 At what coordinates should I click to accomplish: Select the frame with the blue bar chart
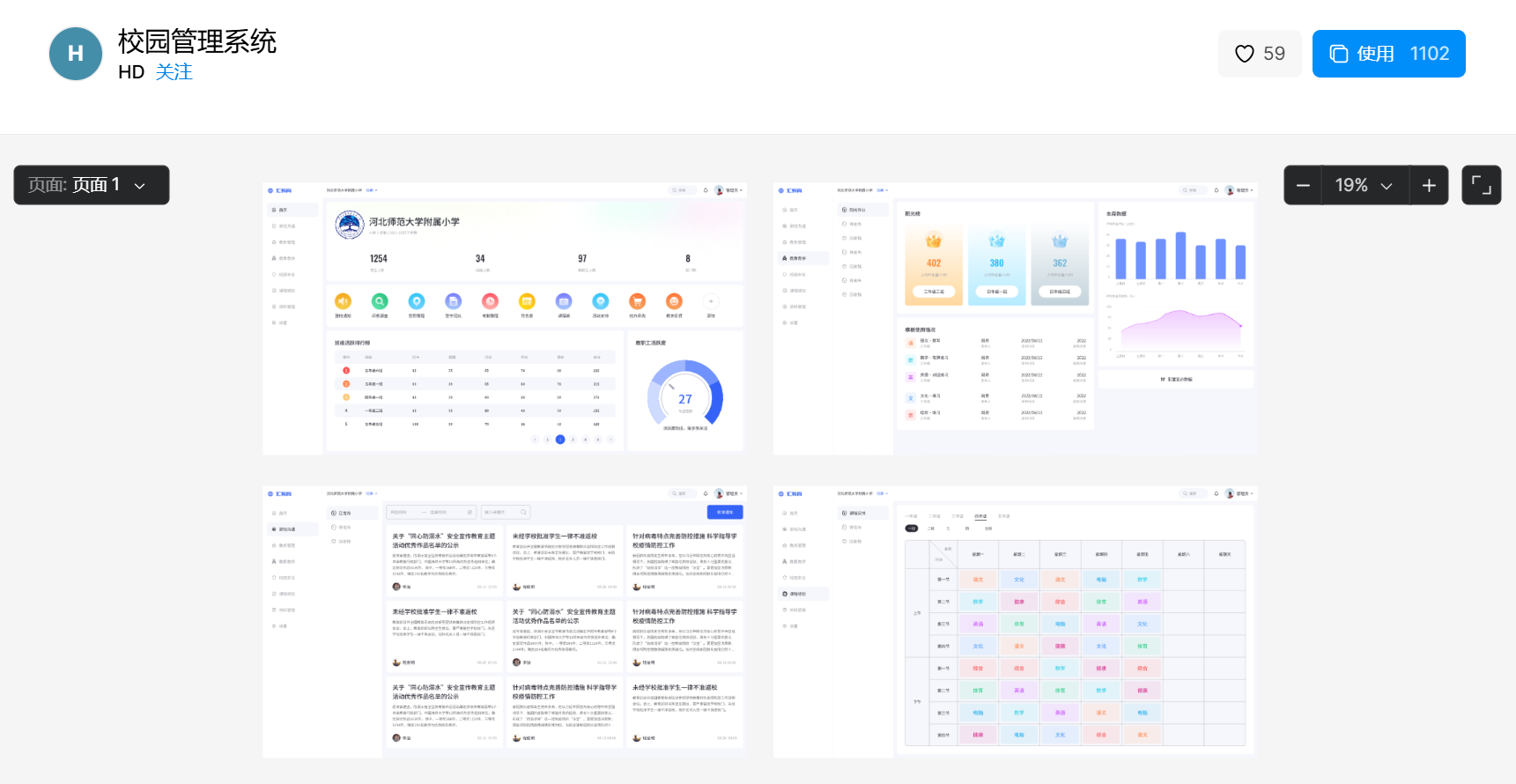[1015, 319]
